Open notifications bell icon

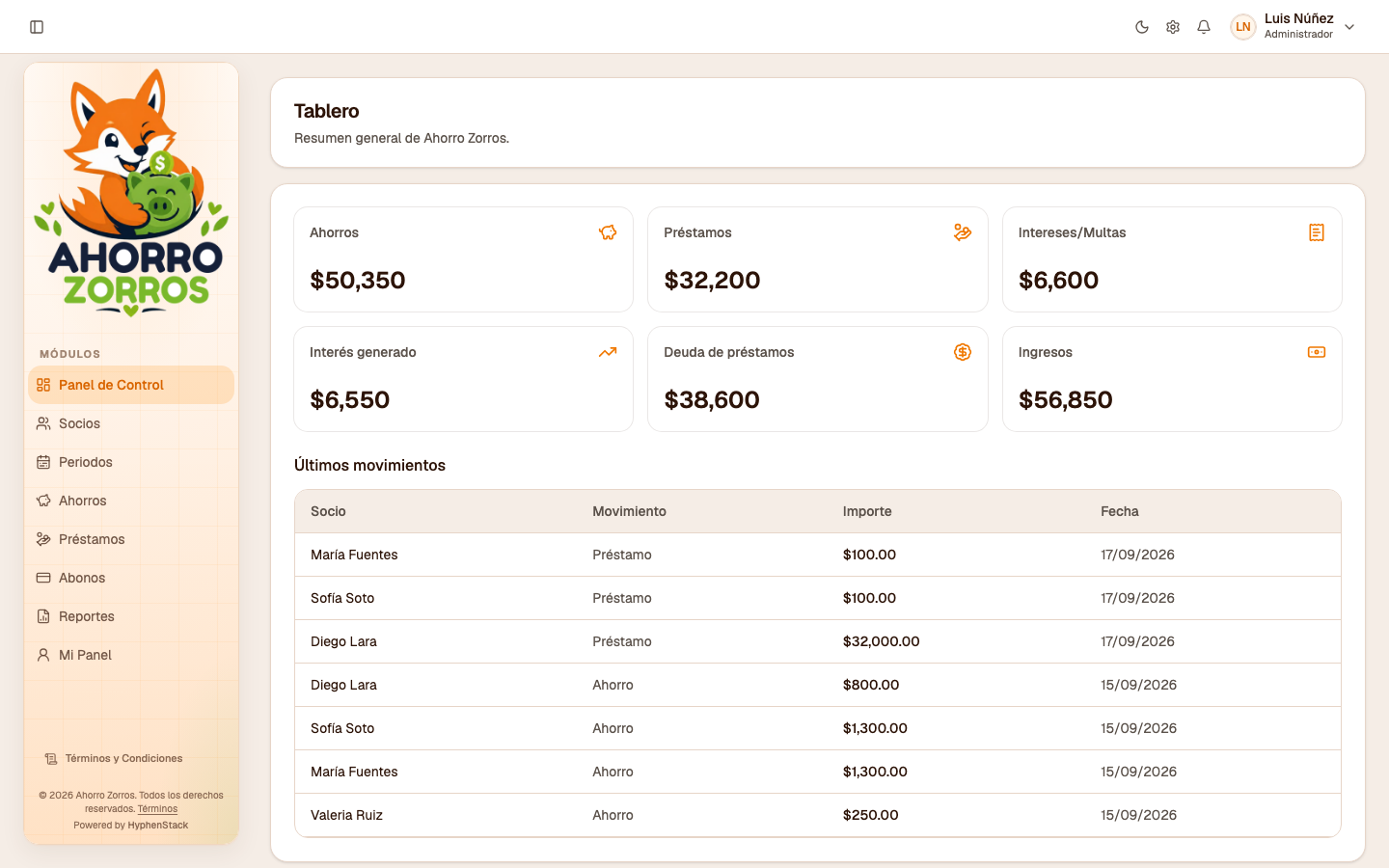(x=1204, y=27)
